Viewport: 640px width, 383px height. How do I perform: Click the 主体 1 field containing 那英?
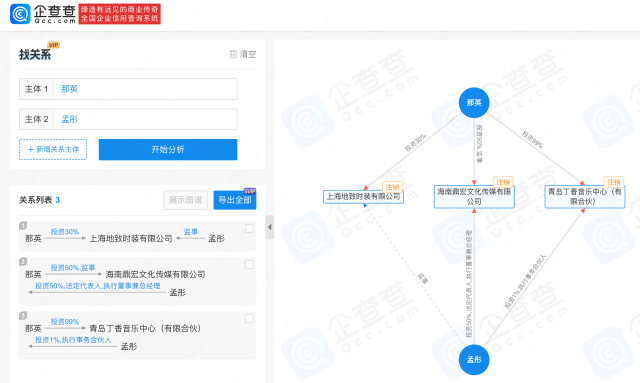point(128,89)
